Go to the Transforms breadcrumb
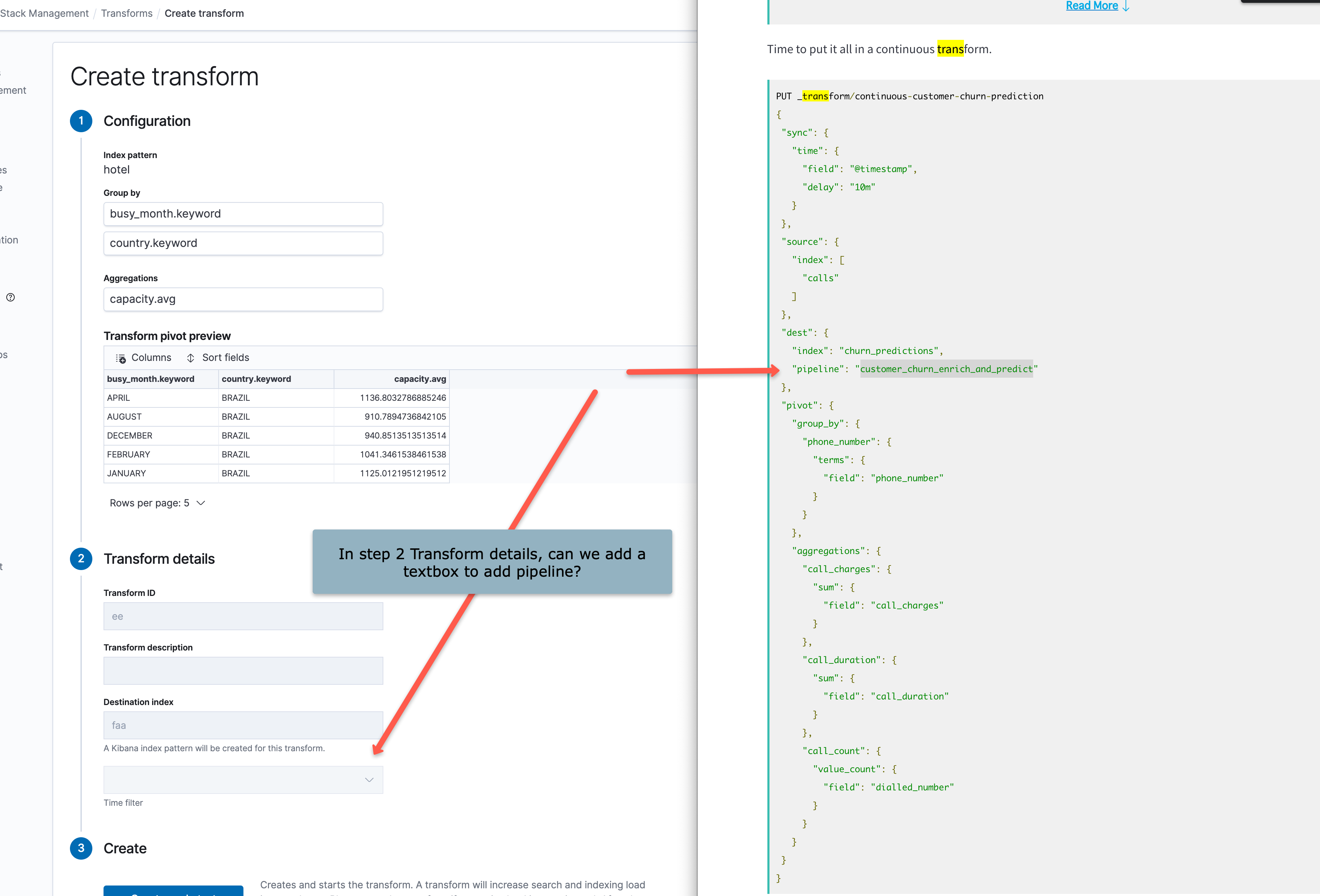 click(x=127, y=13)
